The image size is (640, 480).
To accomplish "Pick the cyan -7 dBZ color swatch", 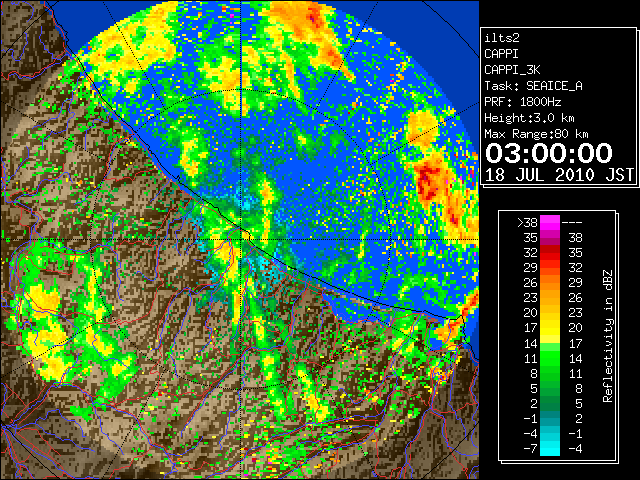I will 550,449.
